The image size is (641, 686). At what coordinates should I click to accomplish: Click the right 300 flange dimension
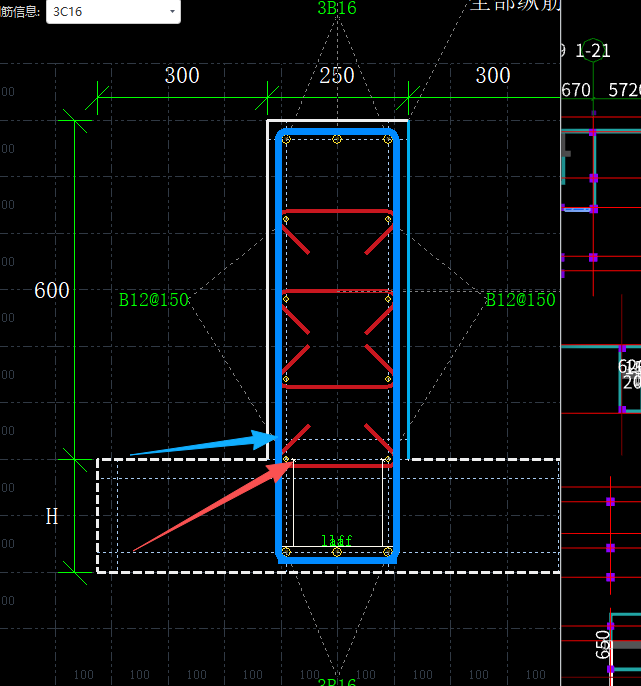493,76
